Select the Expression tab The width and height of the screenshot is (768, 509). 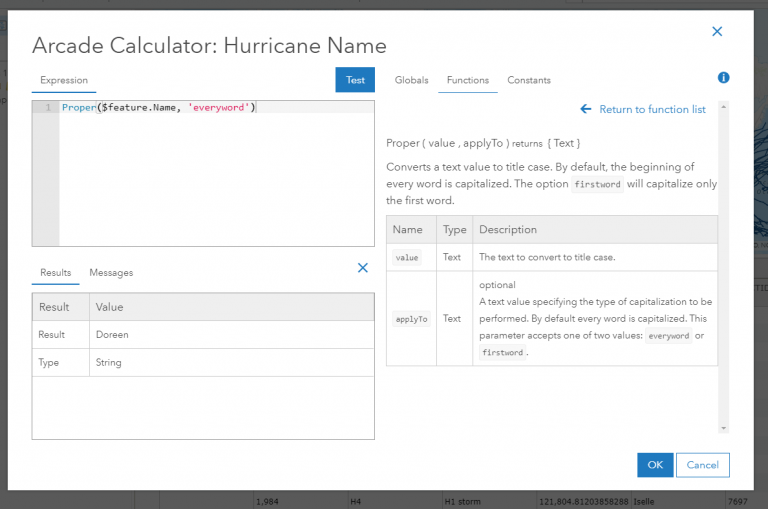click(x=64, y=80)
